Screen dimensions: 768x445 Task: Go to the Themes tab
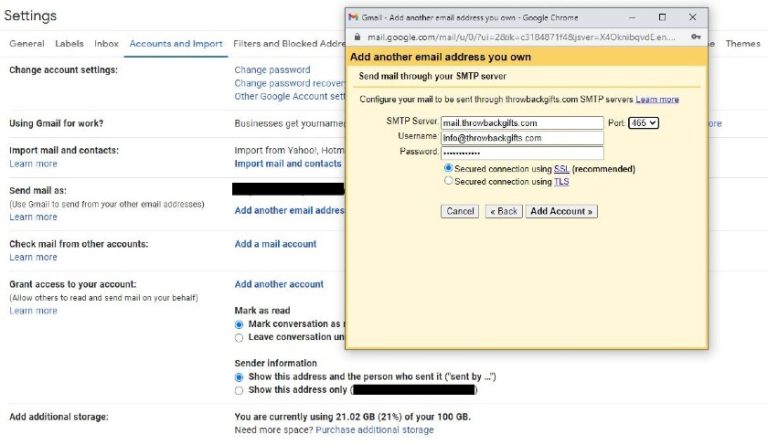[x=743, y=44]
